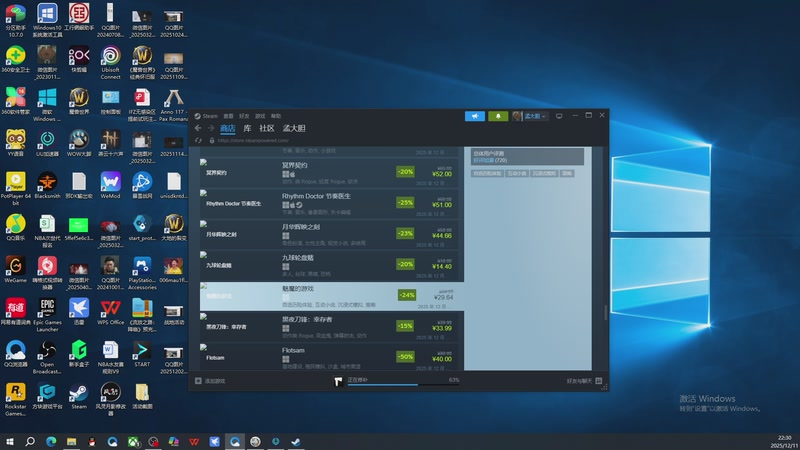800x450 pixels.
Task: Select the Epic Games Launcher desktop icon
Action: (x=47, y=315)
